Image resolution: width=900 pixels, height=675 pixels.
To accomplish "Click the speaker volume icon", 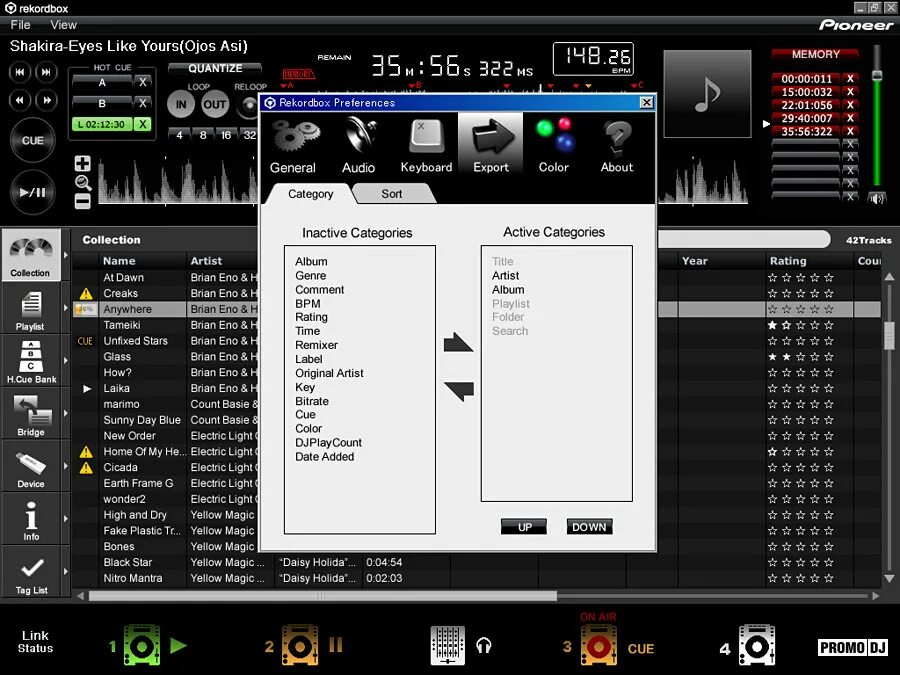I will click(x=876, y=199).
